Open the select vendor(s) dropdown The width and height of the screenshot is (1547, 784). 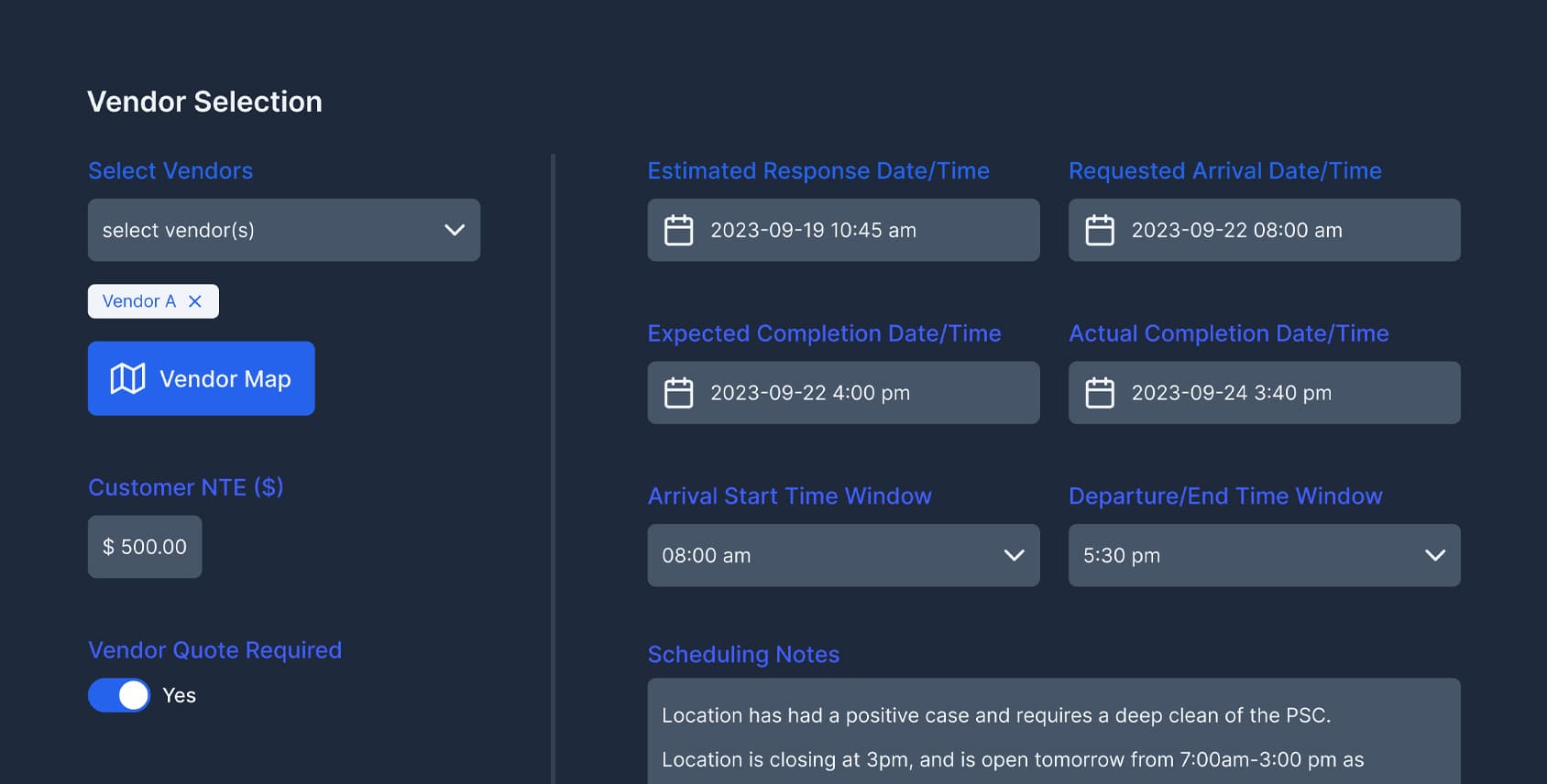click(283, 230)
